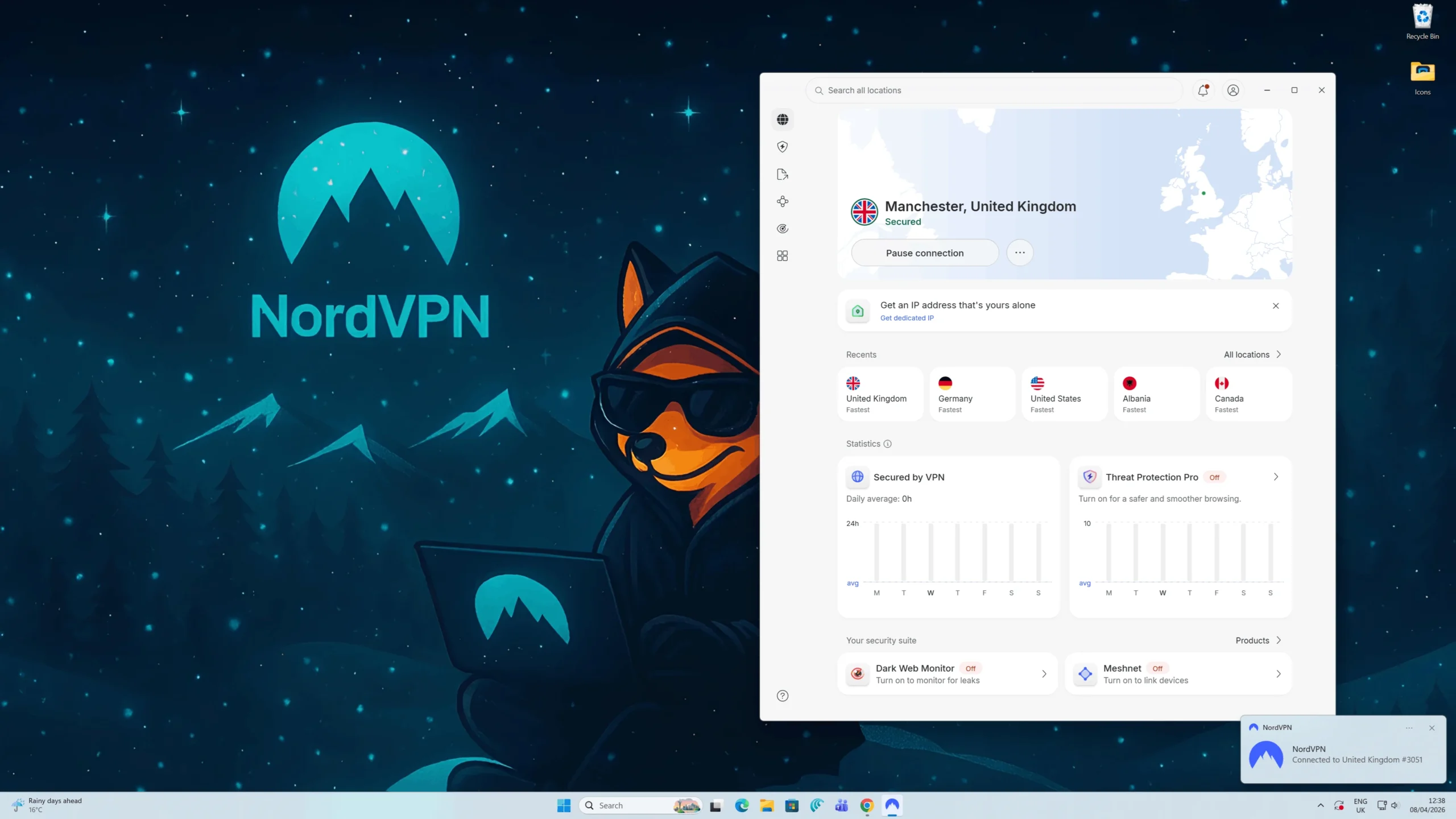Connect to Albania recent location
This screenshot has height=819, width=1456.
coord(1157,394)
